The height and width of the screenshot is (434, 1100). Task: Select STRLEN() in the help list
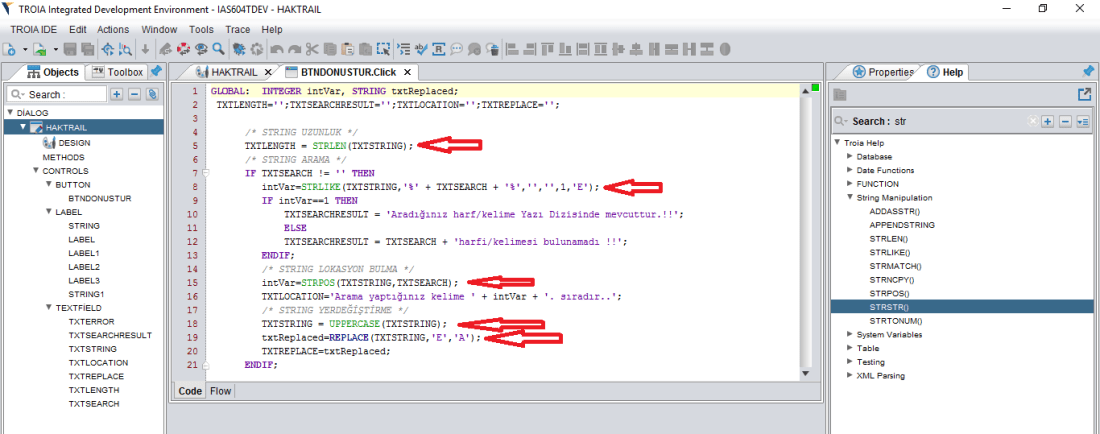[889, 239]
